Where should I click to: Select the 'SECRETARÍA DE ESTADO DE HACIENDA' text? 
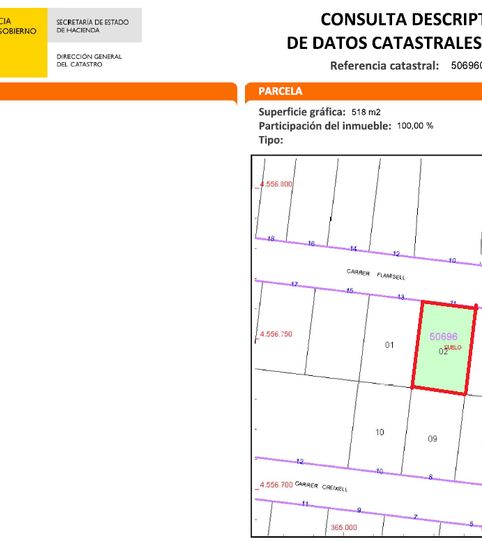92,26
